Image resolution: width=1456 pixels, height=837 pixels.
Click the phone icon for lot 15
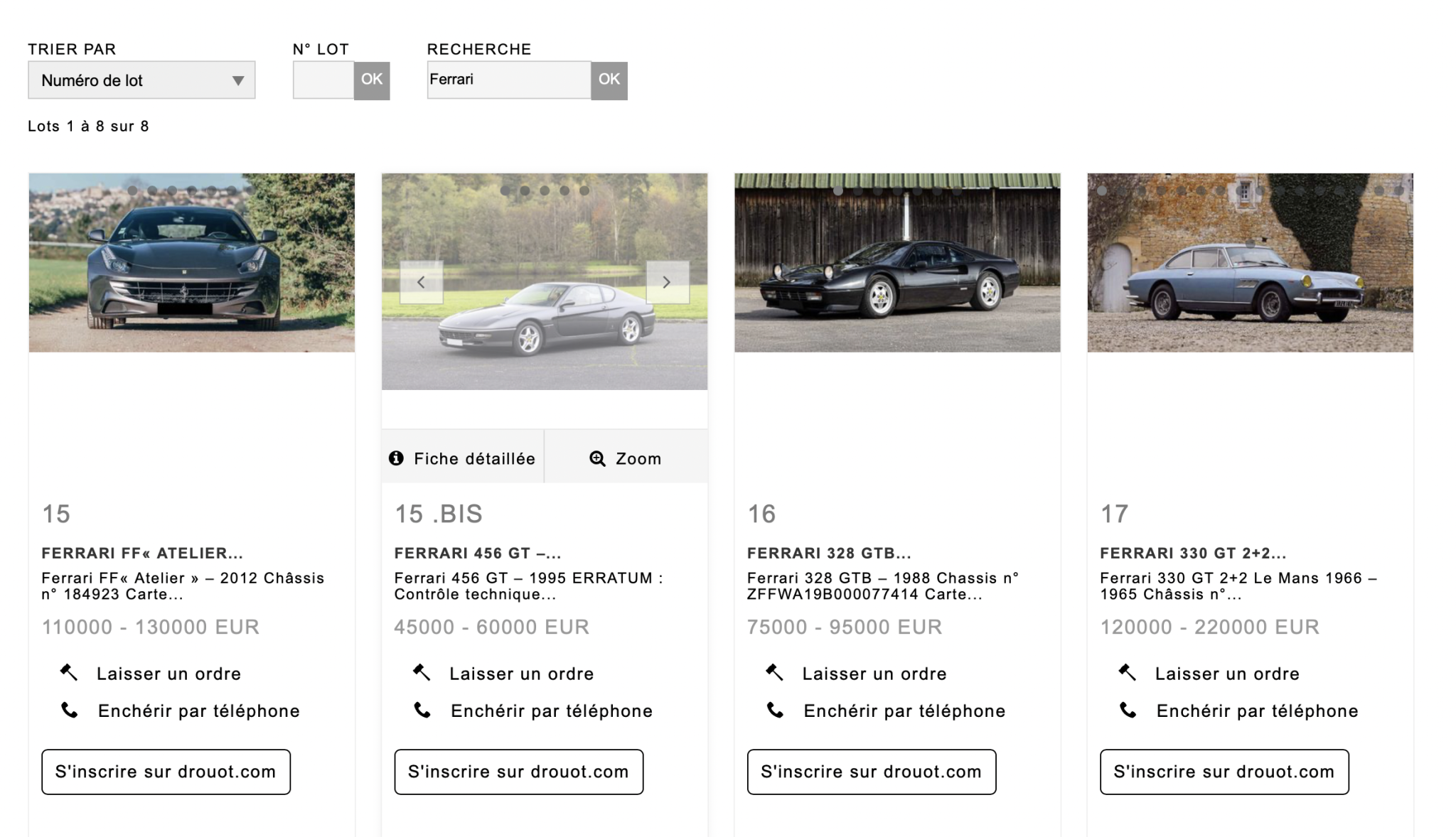point(70,710)
